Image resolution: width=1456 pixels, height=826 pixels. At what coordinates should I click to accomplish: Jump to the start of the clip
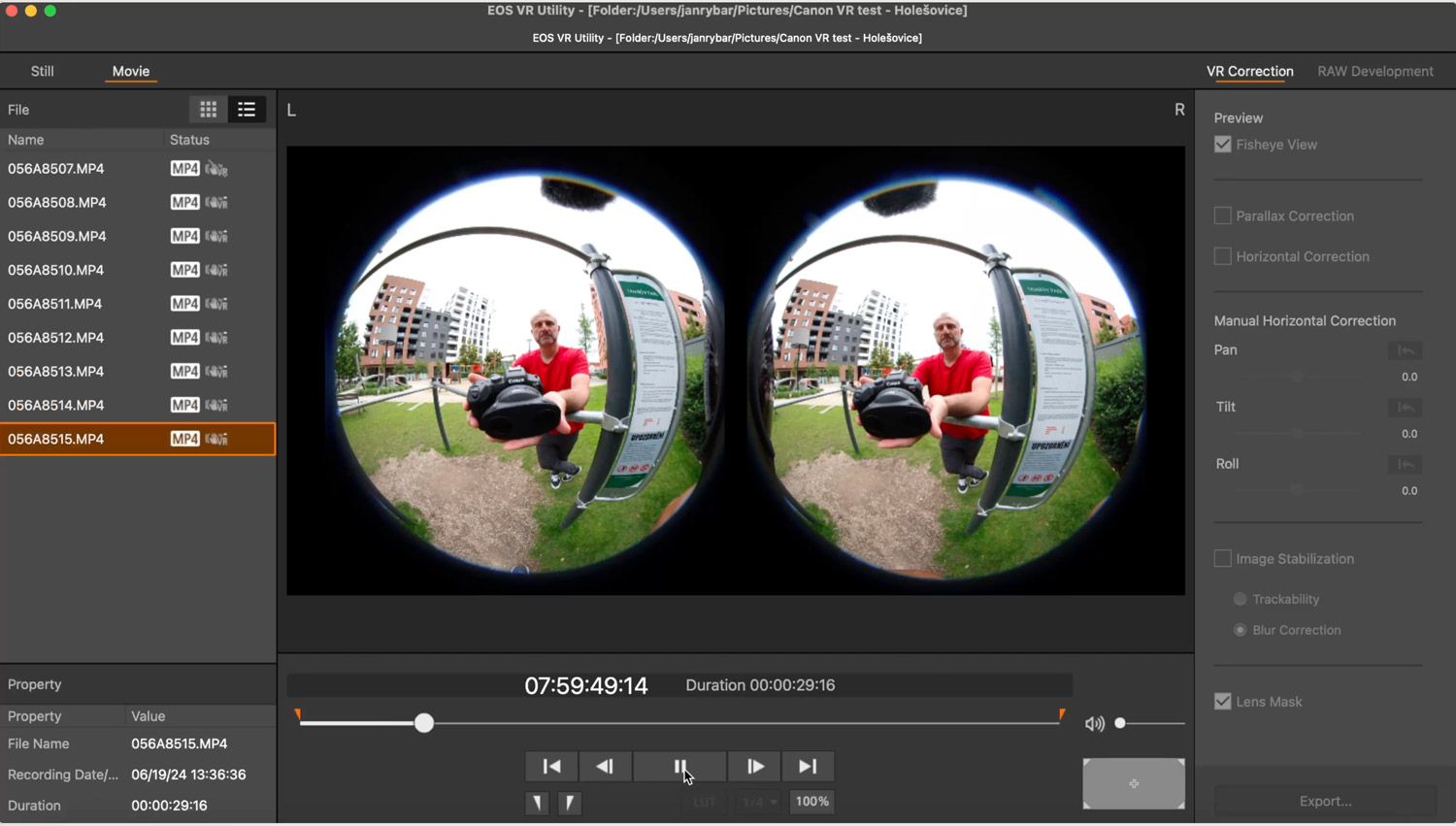click(551, 766)
